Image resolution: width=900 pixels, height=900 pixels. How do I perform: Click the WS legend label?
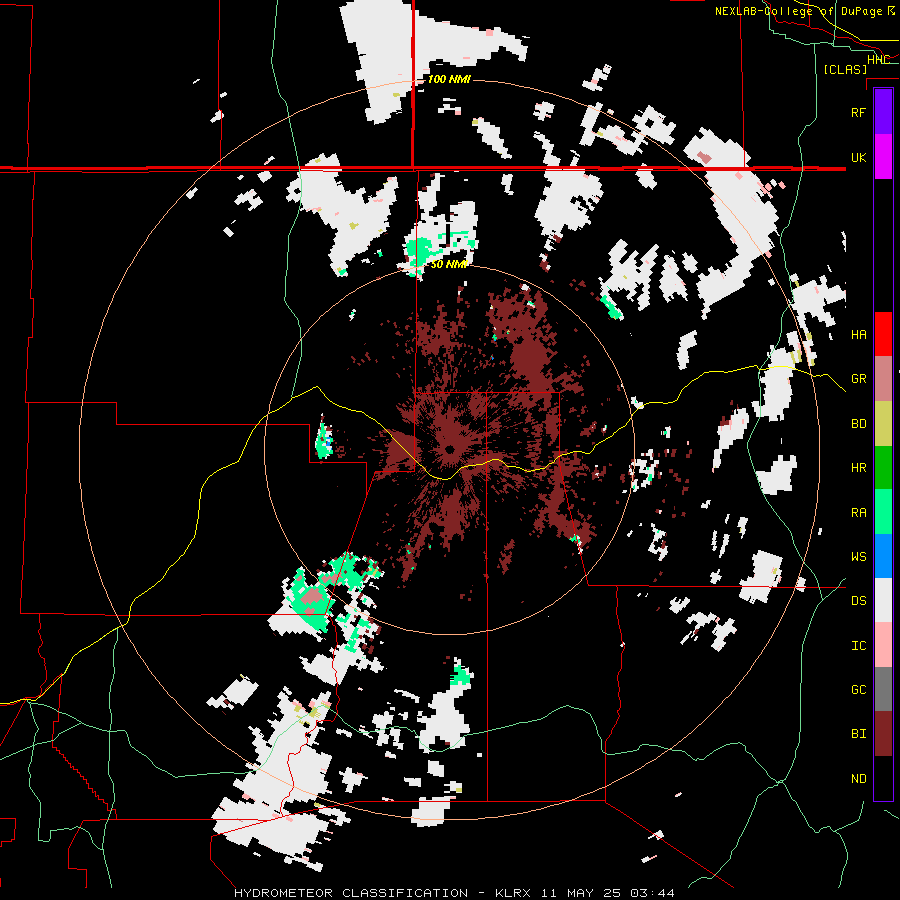[x=858, y=557]
